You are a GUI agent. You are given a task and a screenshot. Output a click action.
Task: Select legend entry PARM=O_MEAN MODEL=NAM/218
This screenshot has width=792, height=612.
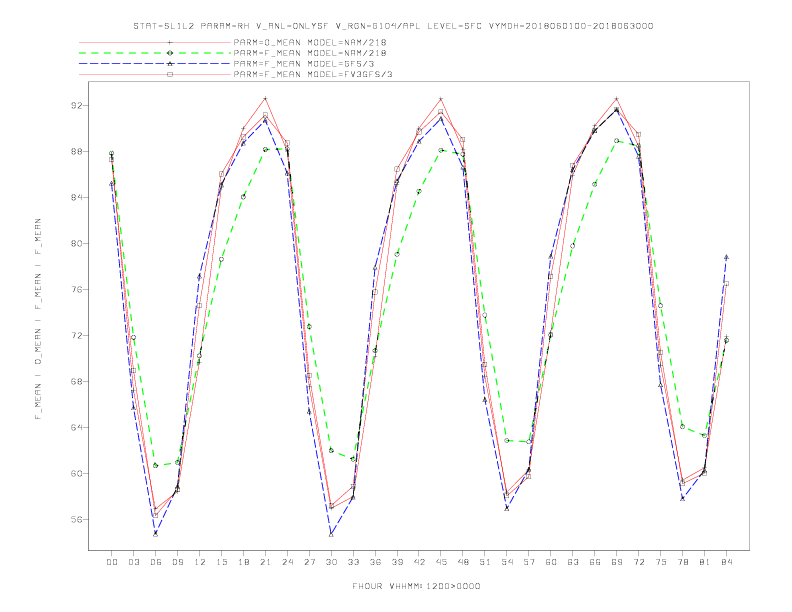[310, 42]
